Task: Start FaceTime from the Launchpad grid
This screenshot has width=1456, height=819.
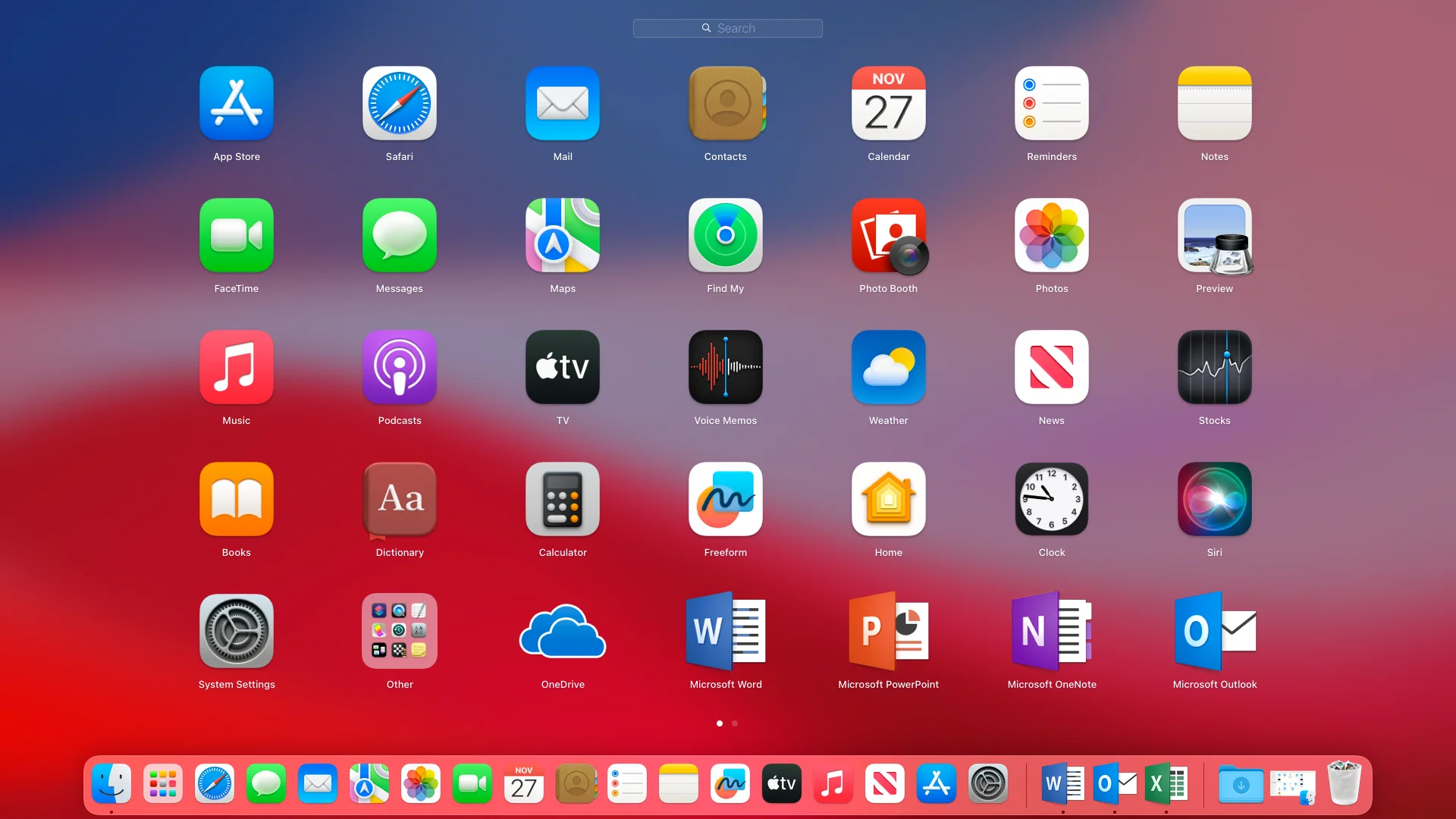Action: tap(237, 235)
